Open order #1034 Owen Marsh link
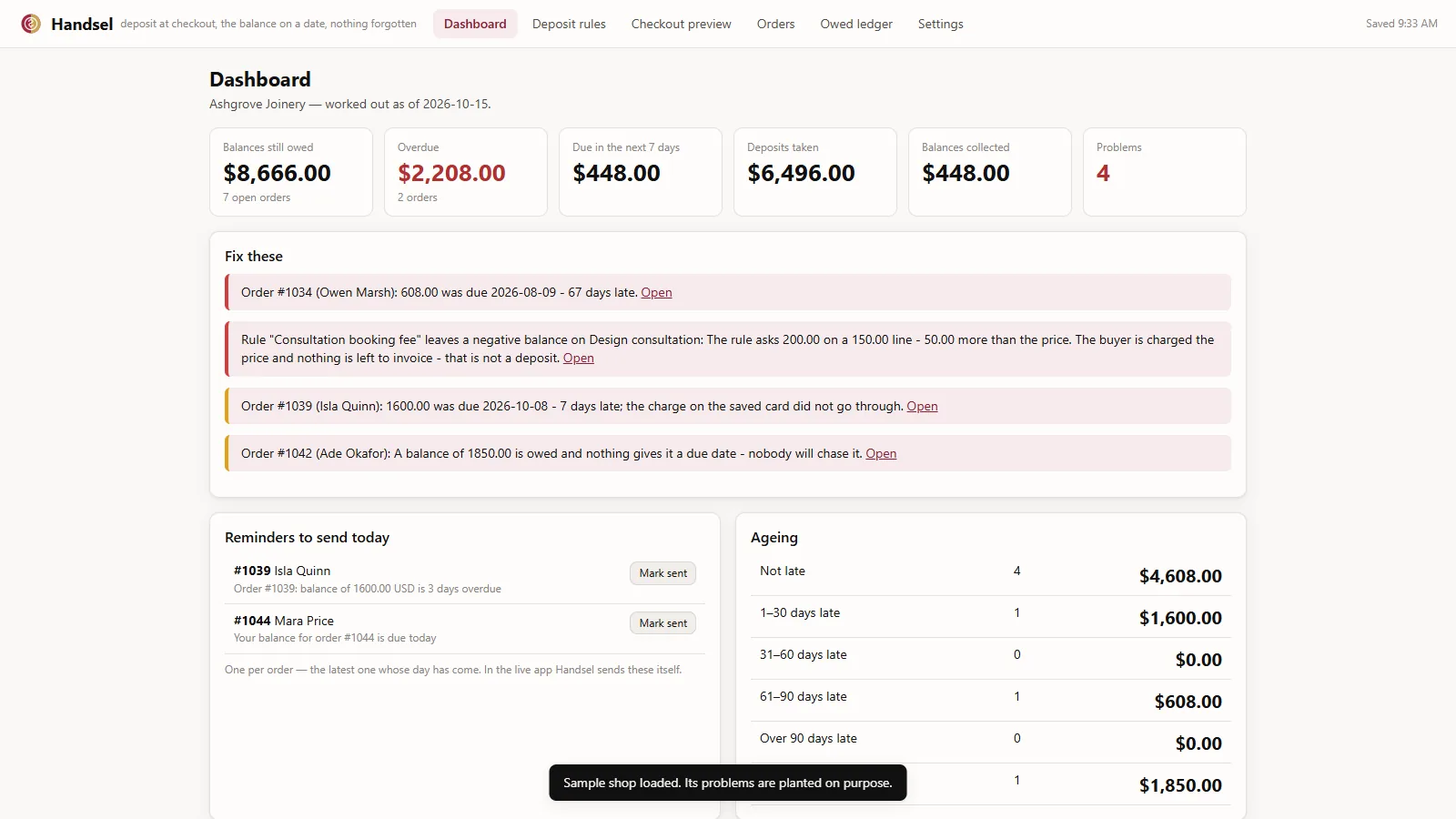 click(x=656, y=292)
